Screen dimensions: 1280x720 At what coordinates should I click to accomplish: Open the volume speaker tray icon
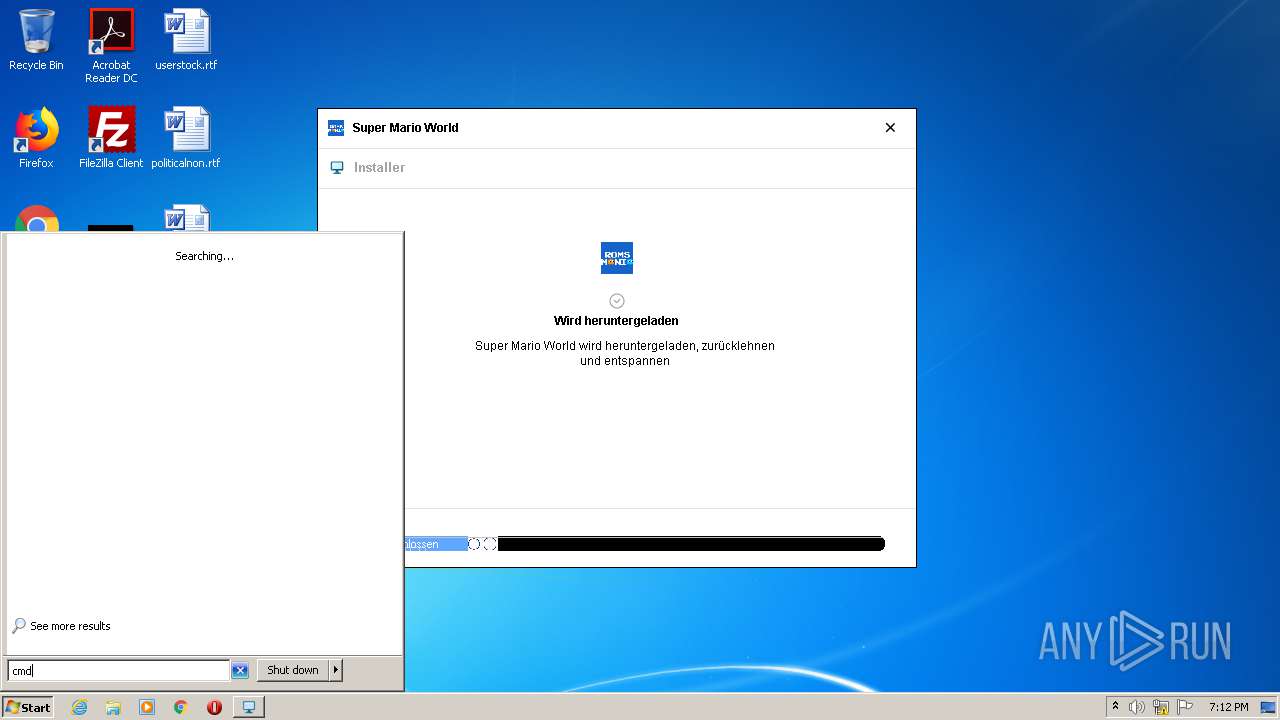(x=1137, y=707)
